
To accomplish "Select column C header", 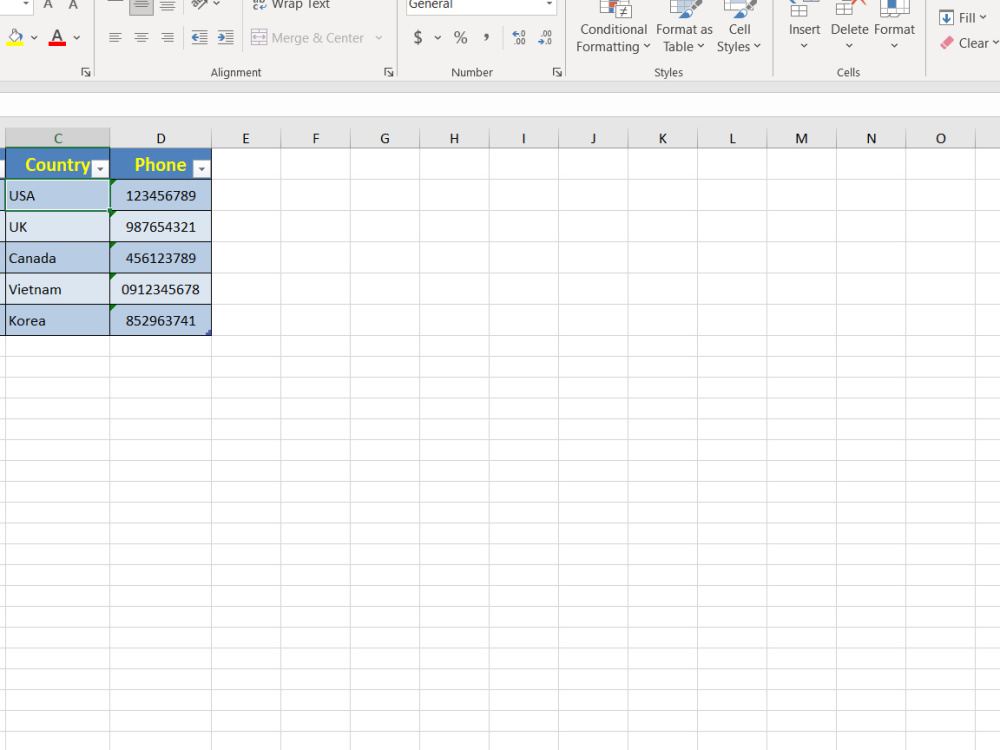I will pyautogui.click(x=57, y=138).
